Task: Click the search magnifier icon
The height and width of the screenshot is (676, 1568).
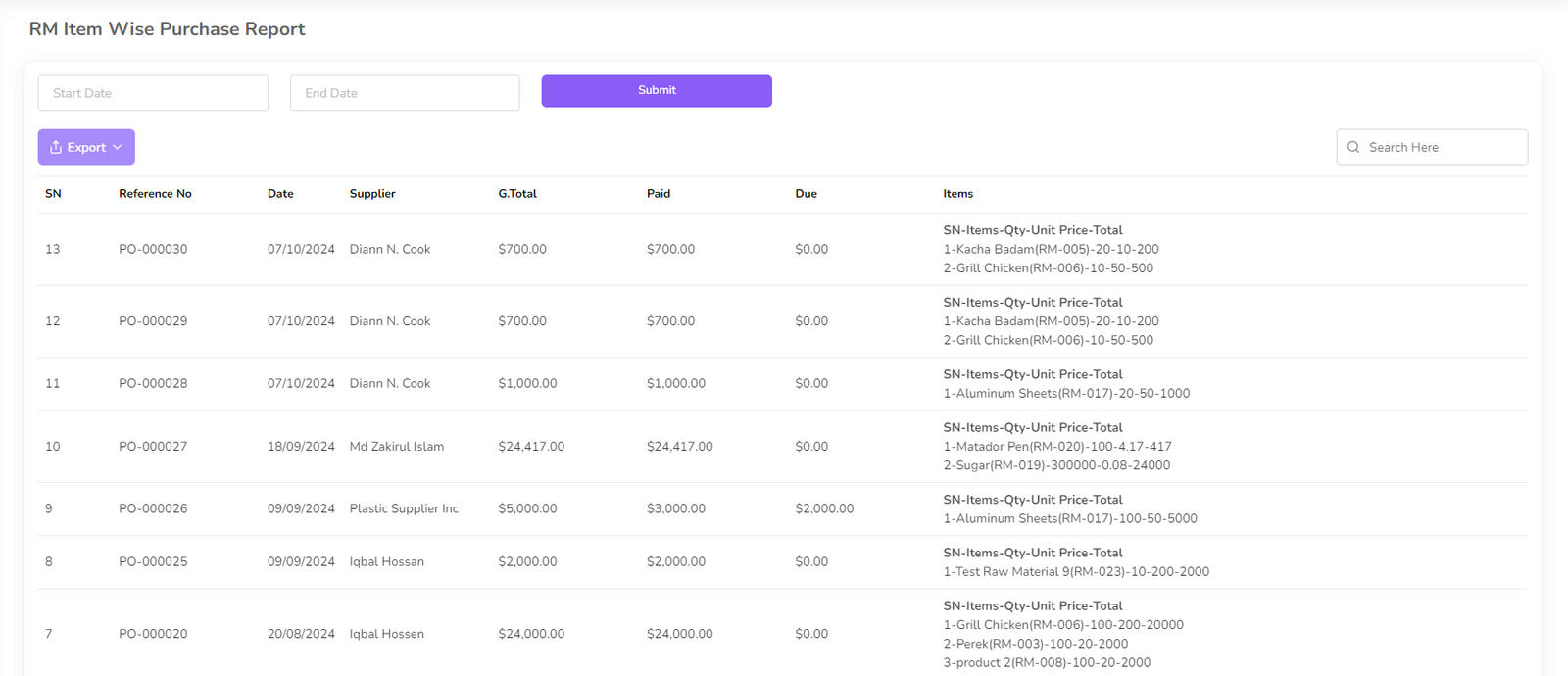Action: [x=1353, y=147]
